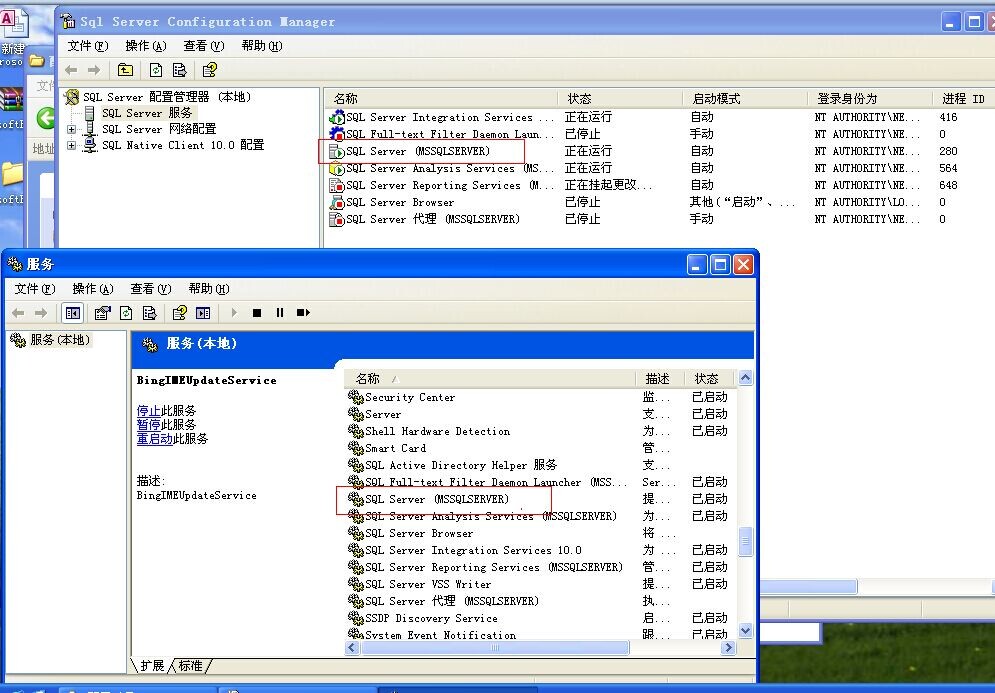Click 暂停 link to pause the service

148,425
